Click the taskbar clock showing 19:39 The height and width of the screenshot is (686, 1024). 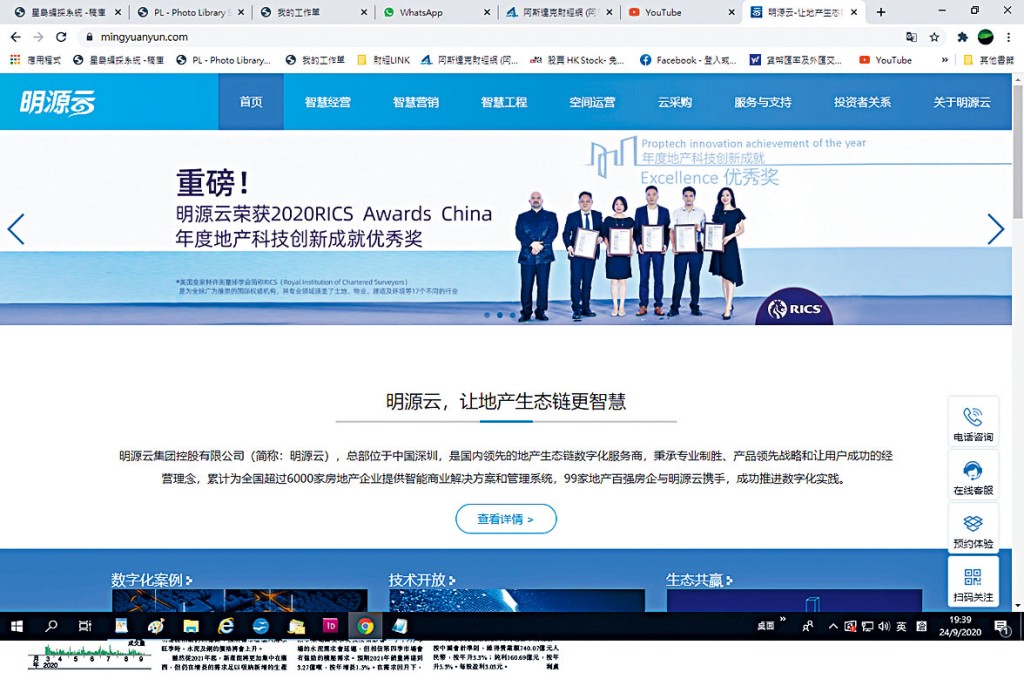point(960,626)
